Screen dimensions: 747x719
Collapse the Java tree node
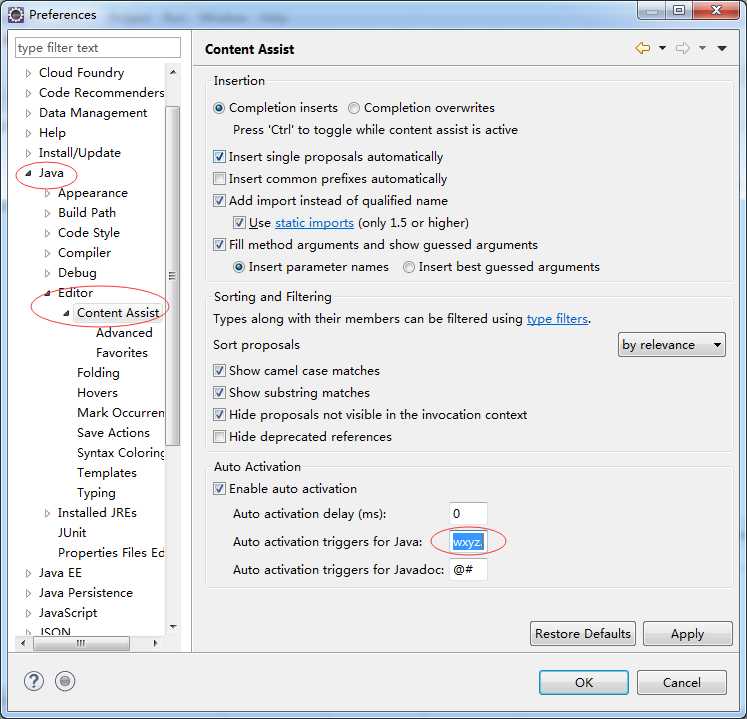[x=28, y=173]
